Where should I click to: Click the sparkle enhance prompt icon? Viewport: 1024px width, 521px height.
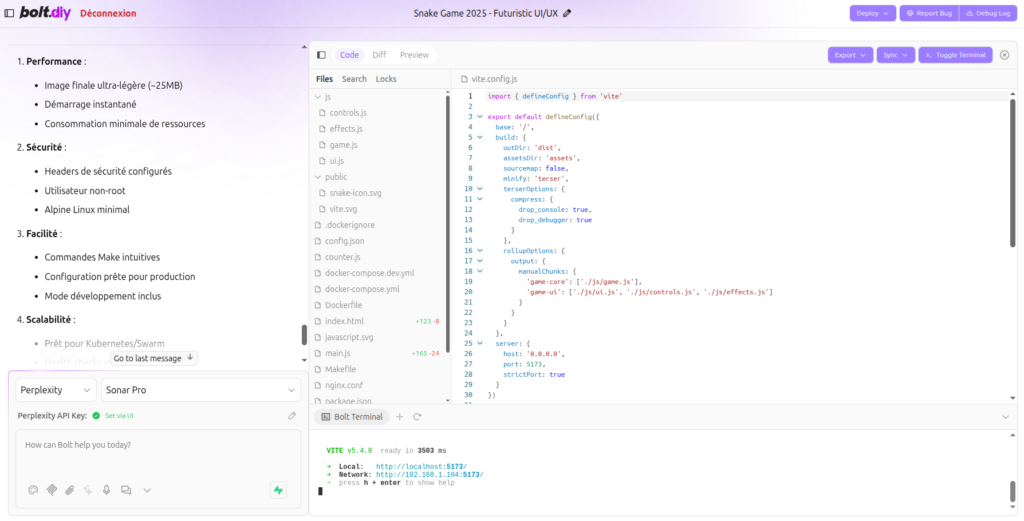click(88, 490)
